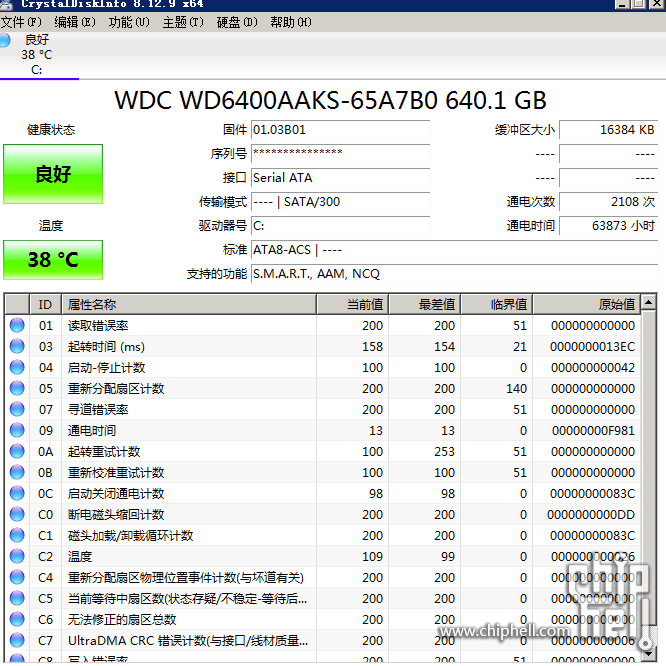
Task: Click status icon for 03 起转时间
Action: (17, 346)
